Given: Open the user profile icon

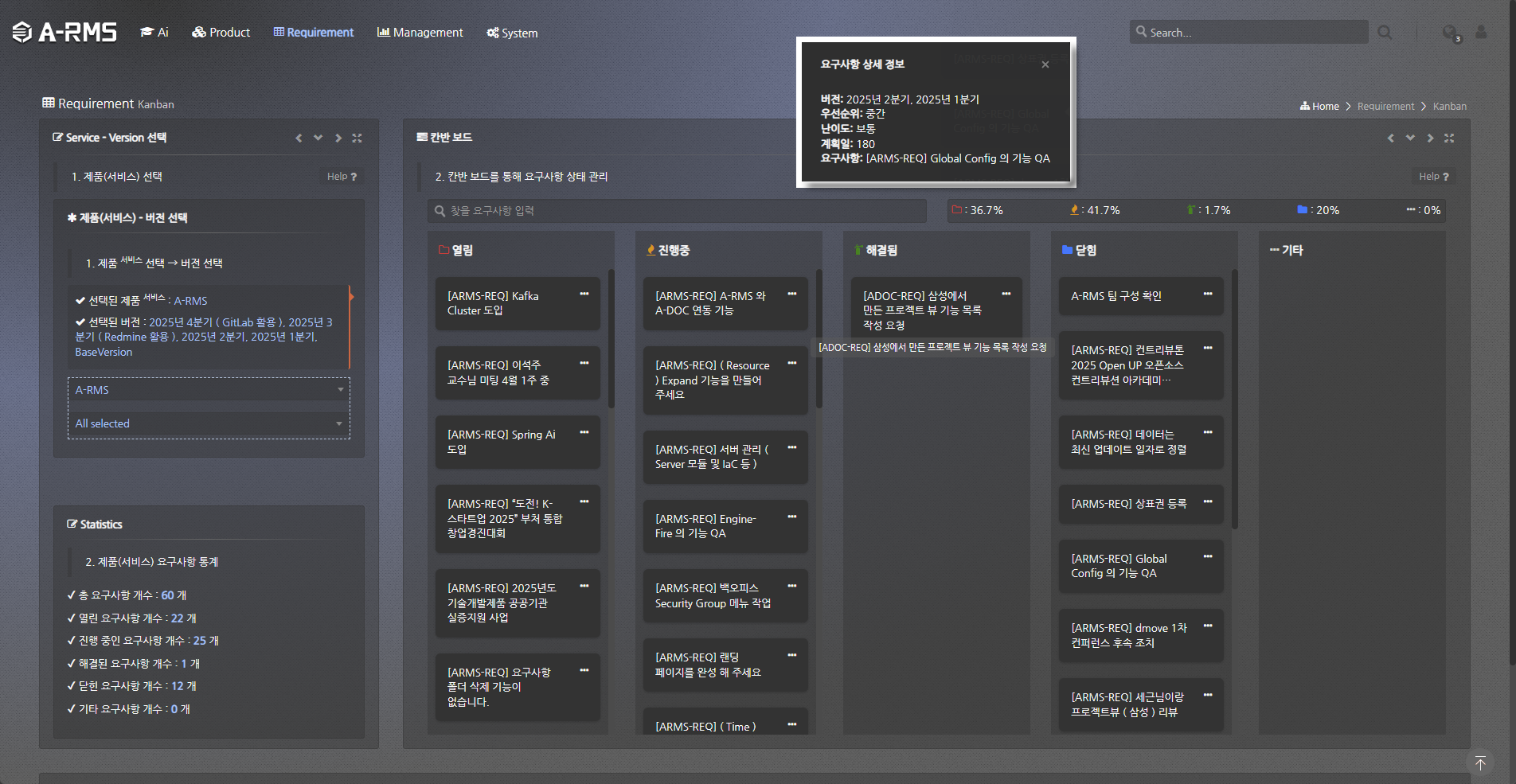Looking at the screenshot, I should tap(1481, 33).
